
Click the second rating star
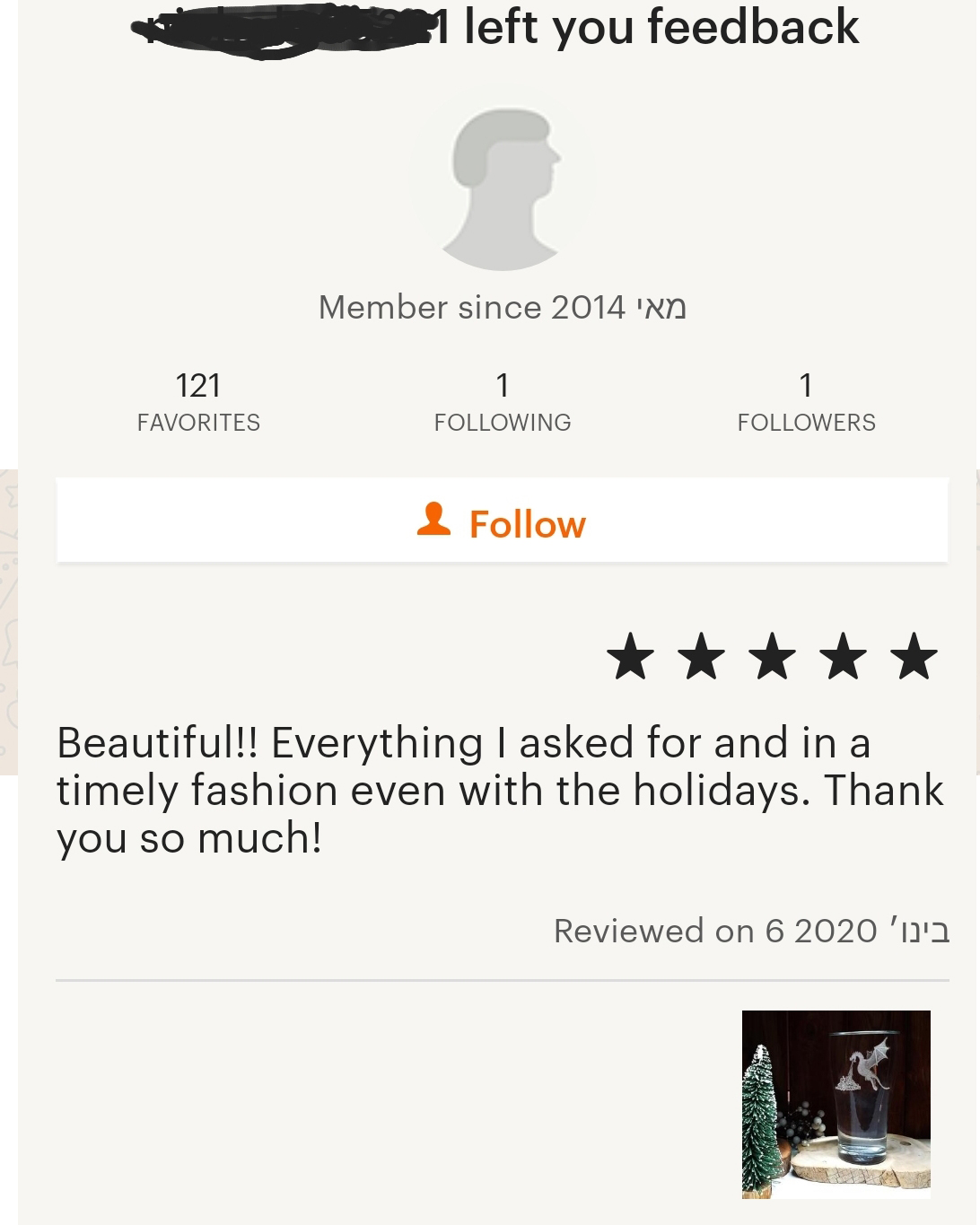click(702, 656)
